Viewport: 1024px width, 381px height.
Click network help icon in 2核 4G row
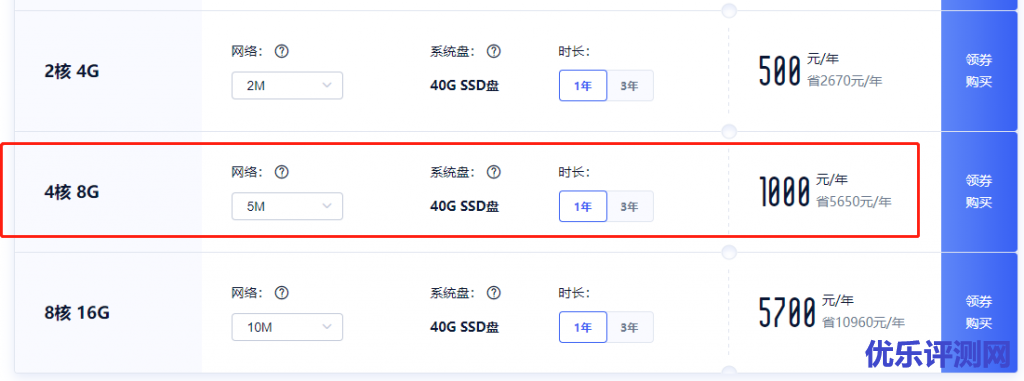[281, 51]
